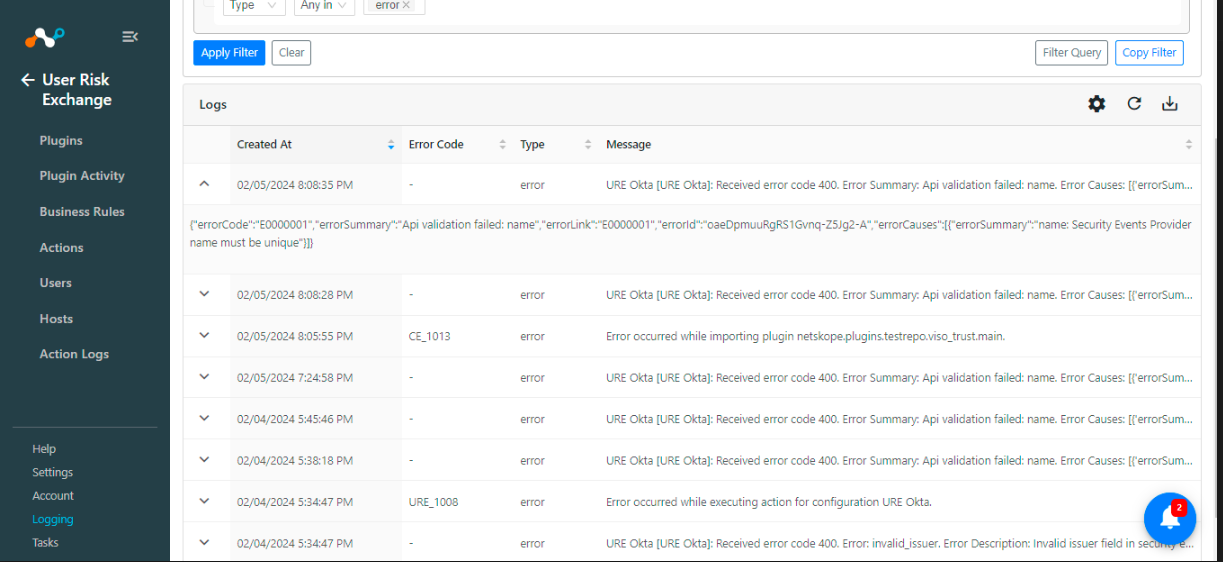Open the logs table settings gear
The height and width of the screenshot is (562, 1223).
pos(1097,104)
